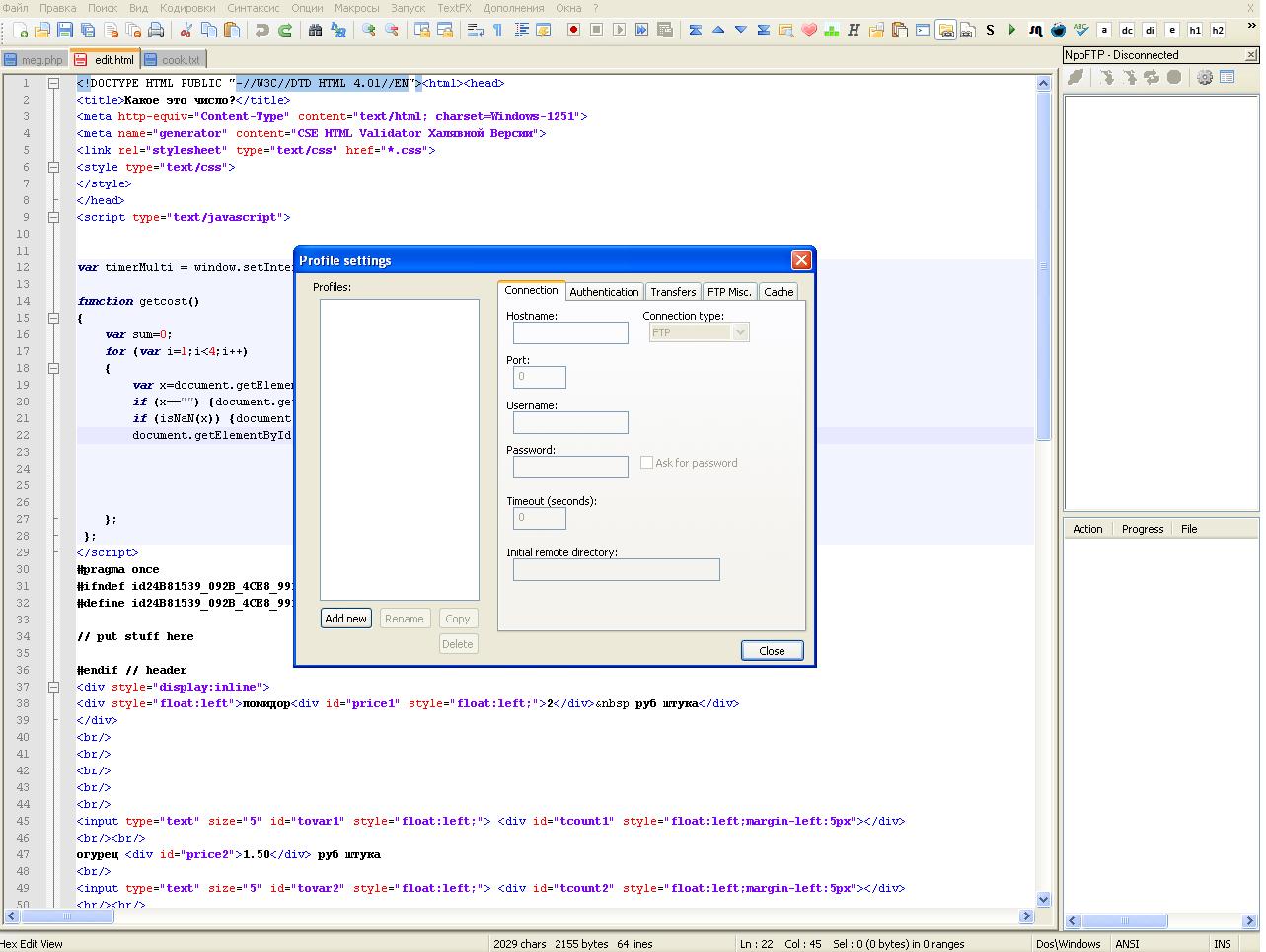Collapse the fold marker at line 37
Image resolution: width=1266 pixels, height=952 pixels.
click(54, 687)
